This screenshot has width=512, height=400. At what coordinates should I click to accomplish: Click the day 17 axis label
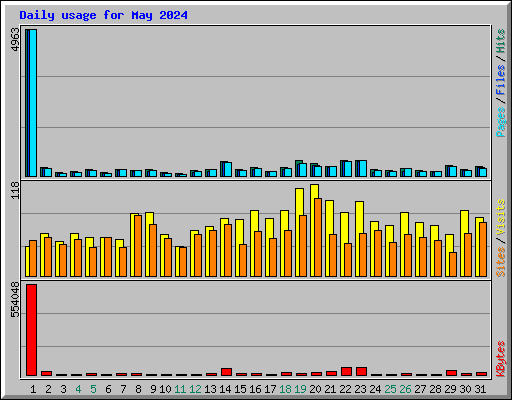(x=270, y=389)
